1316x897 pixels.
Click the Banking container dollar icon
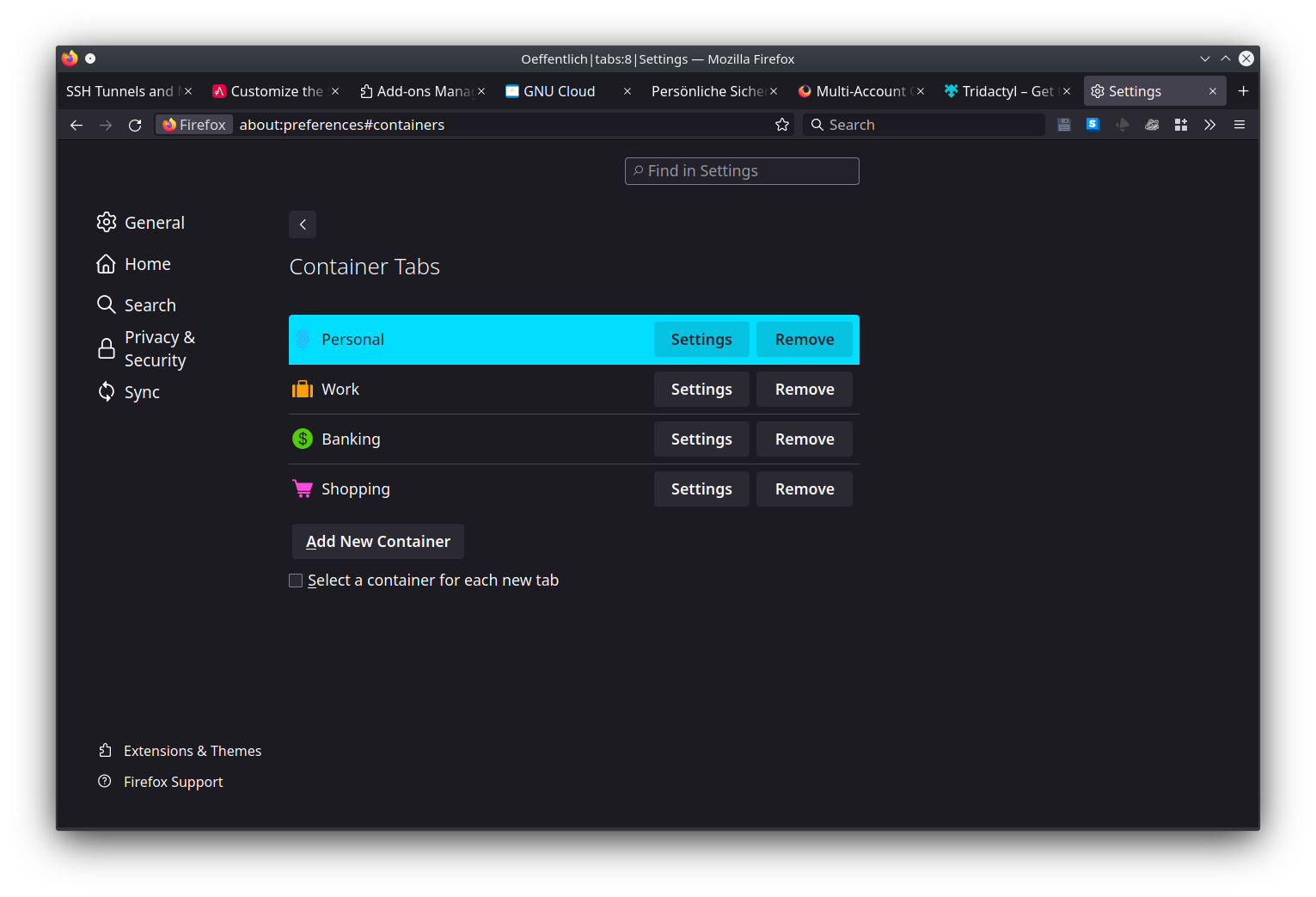pyautogui.click(x=302, y=438)
